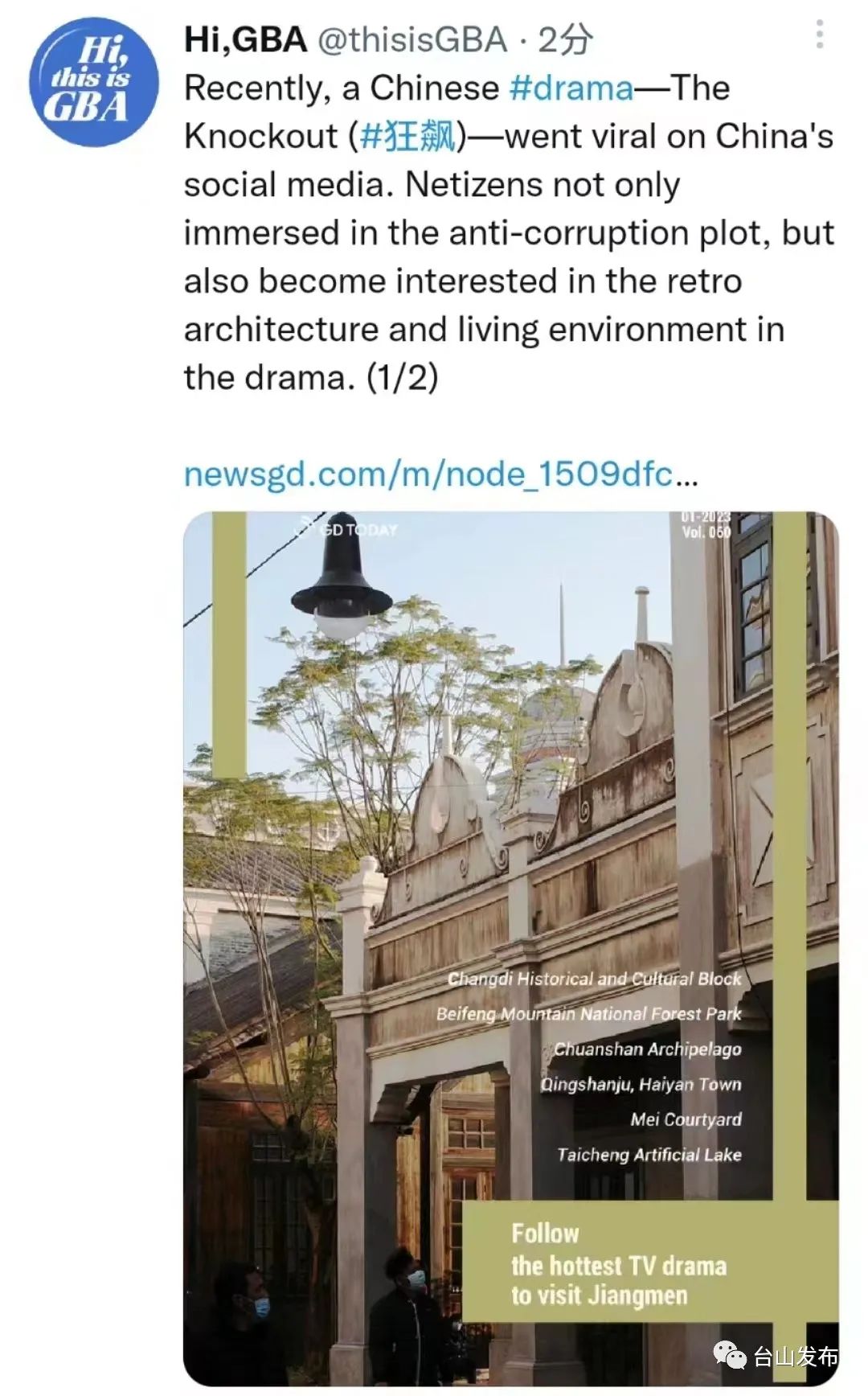
Task: Click the Hi,GBA account name
Action: click(245, 39)
